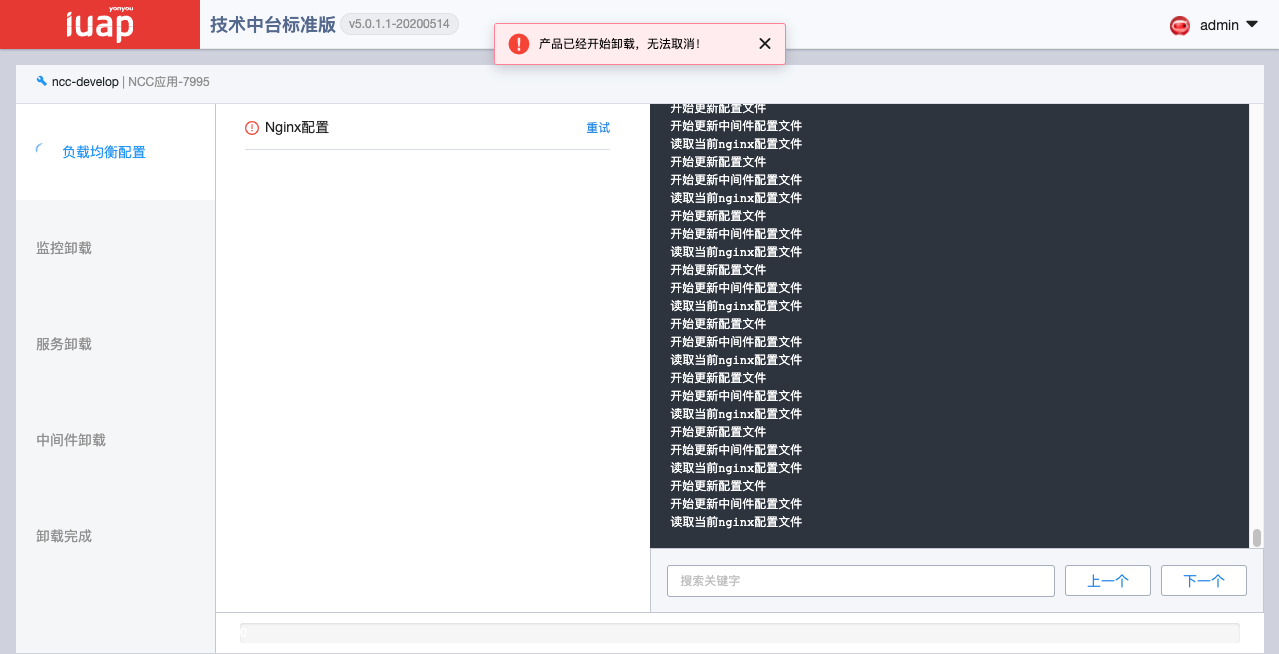Viewport: 1279px width, 654px height.
Task: Click the Nginx配置 warning icon
Action: point(252,128)
